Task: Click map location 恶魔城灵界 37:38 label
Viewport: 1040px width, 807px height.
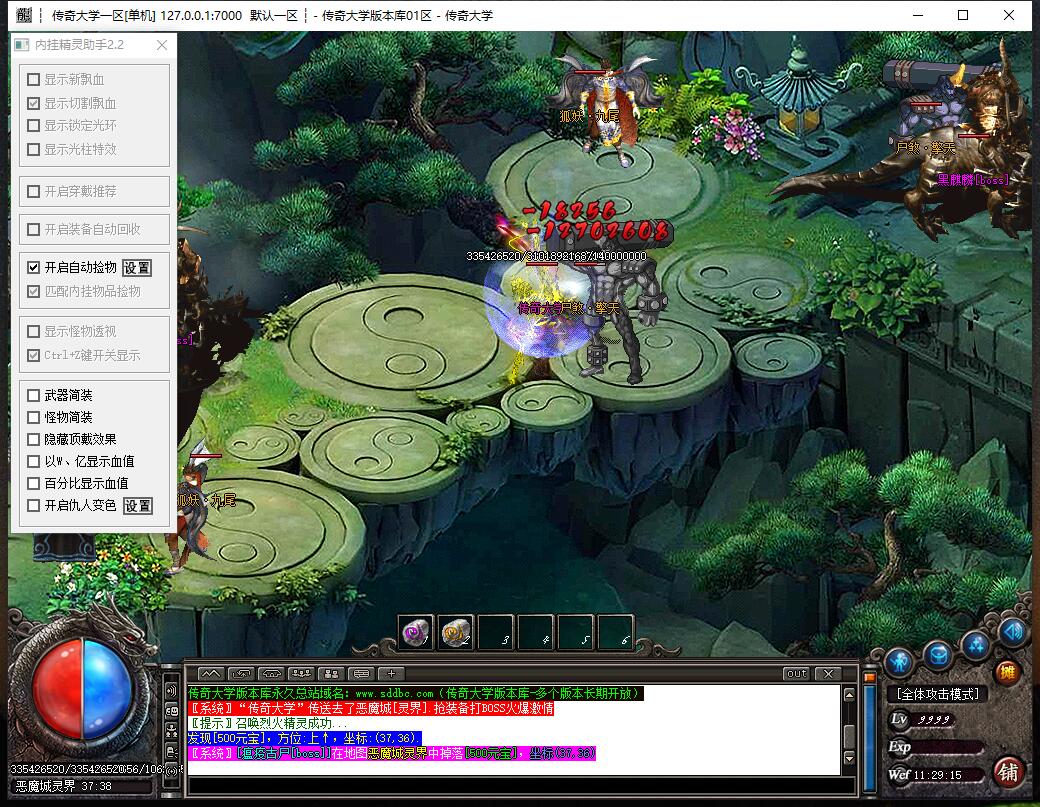Action: tap(64, 786)
